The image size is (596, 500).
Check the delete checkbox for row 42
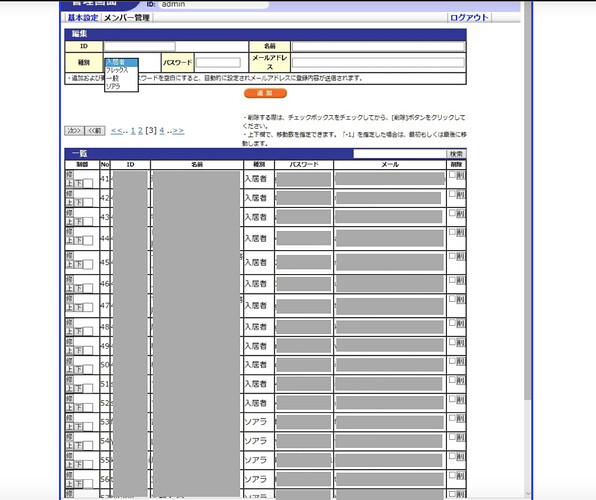[x=452, y=194]
